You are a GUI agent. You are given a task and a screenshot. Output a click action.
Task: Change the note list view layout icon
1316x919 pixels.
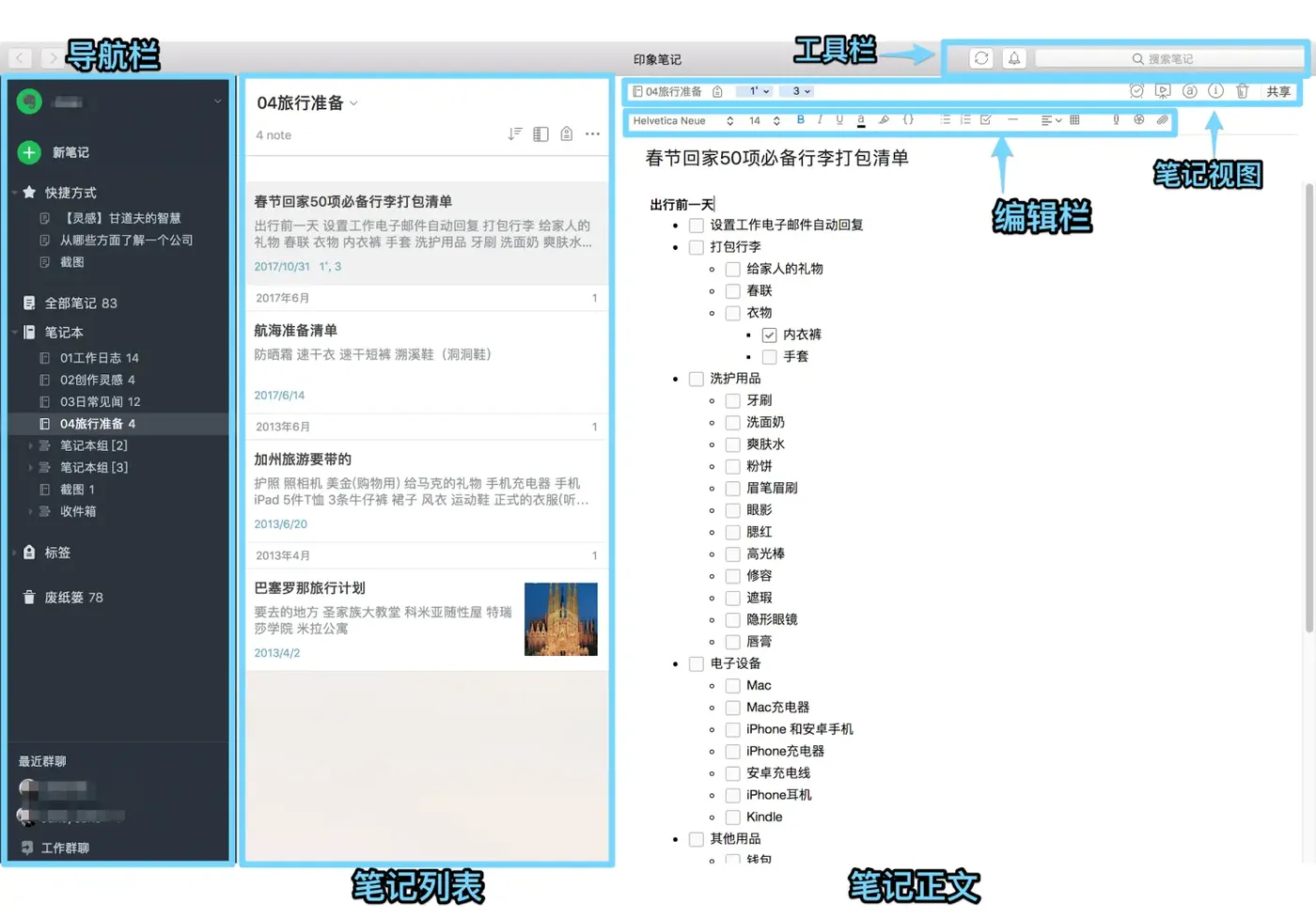540,134
